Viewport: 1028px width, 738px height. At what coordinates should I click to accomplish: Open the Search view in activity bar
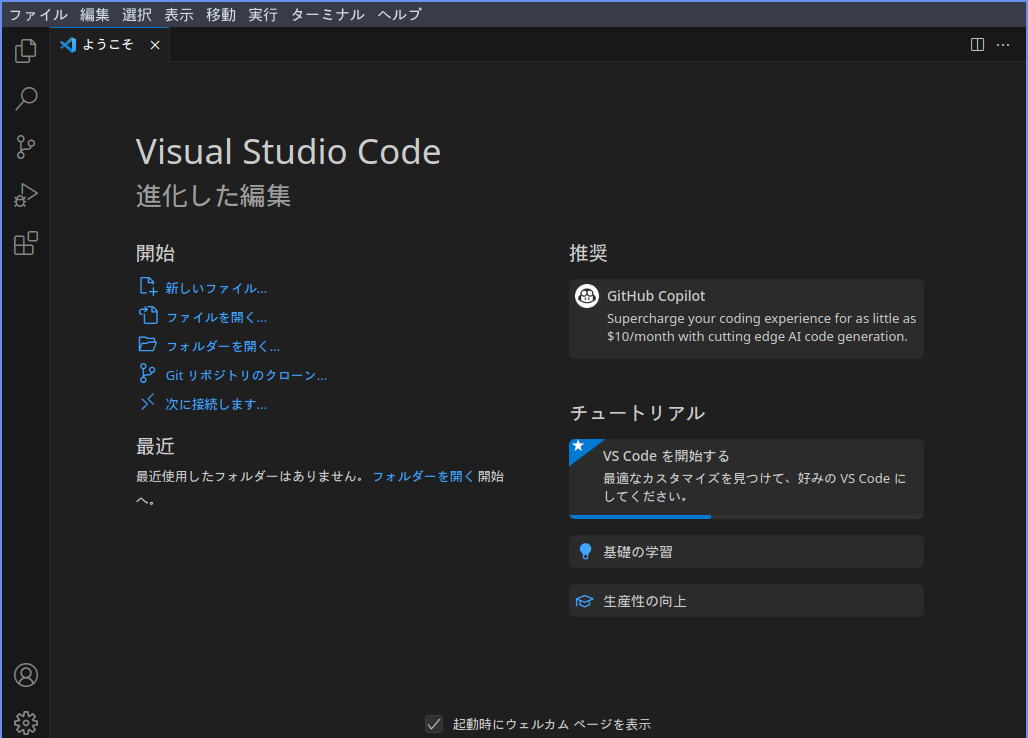(26, 99)
